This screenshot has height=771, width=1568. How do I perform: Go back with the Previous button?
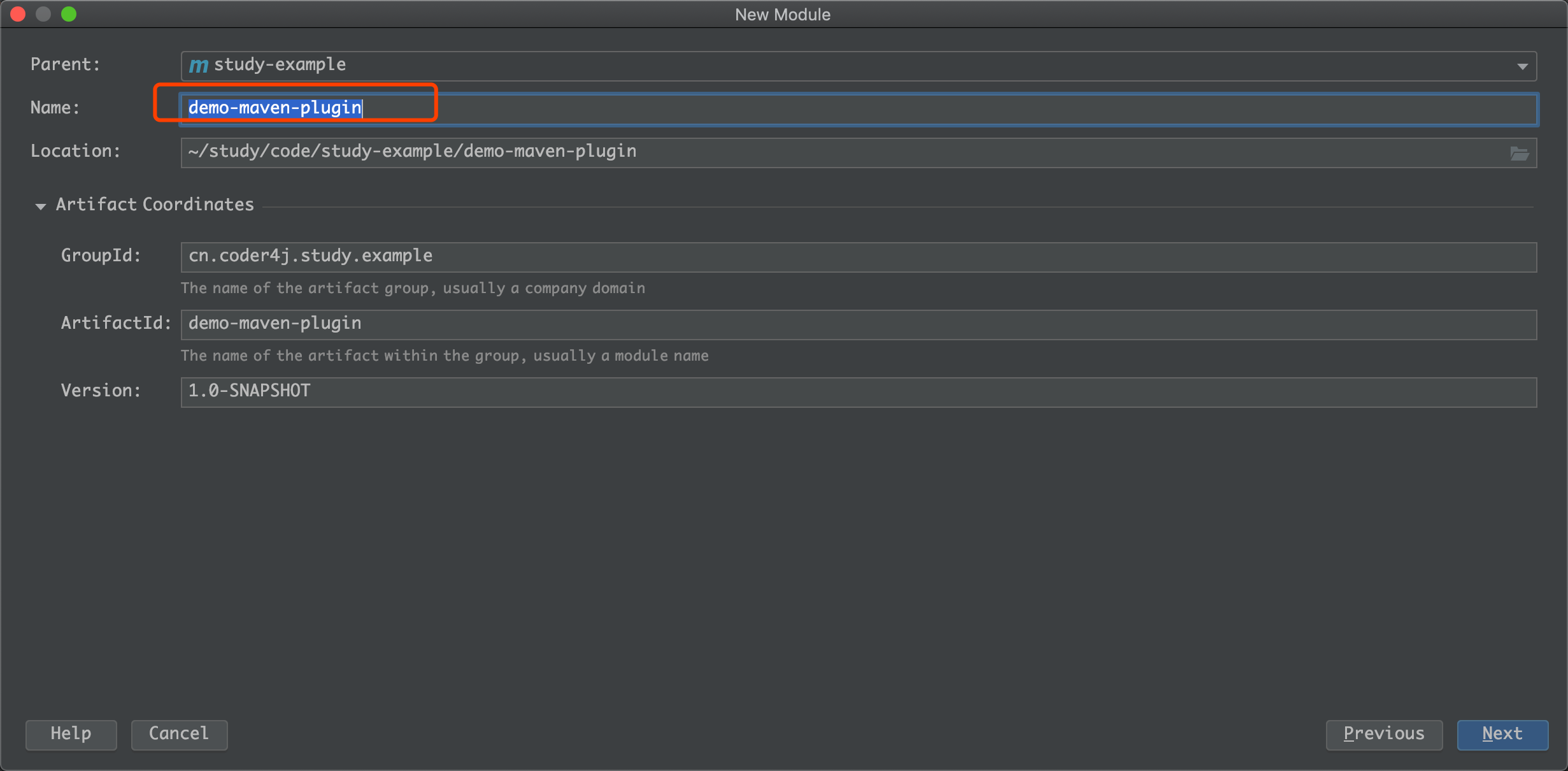pos(1383,735)
